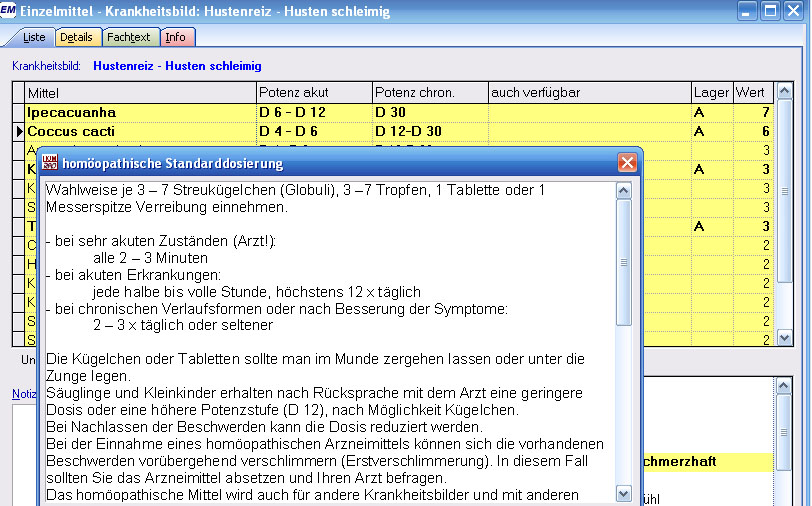Select the Ipecacuanha row

click(x=140, y=112)
